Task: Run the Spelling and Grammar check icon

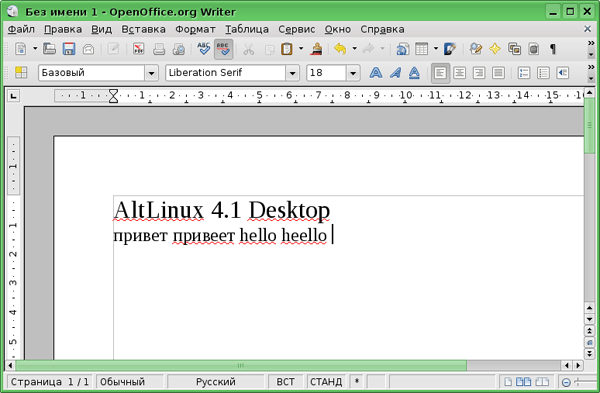Action: [204, 49]
